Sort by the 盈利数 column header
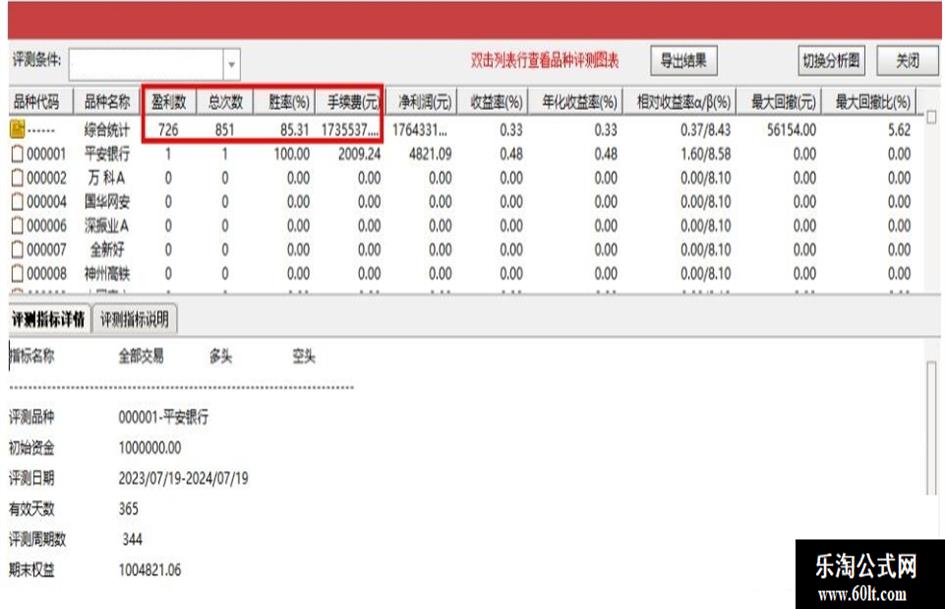 (x=169, y=102)
